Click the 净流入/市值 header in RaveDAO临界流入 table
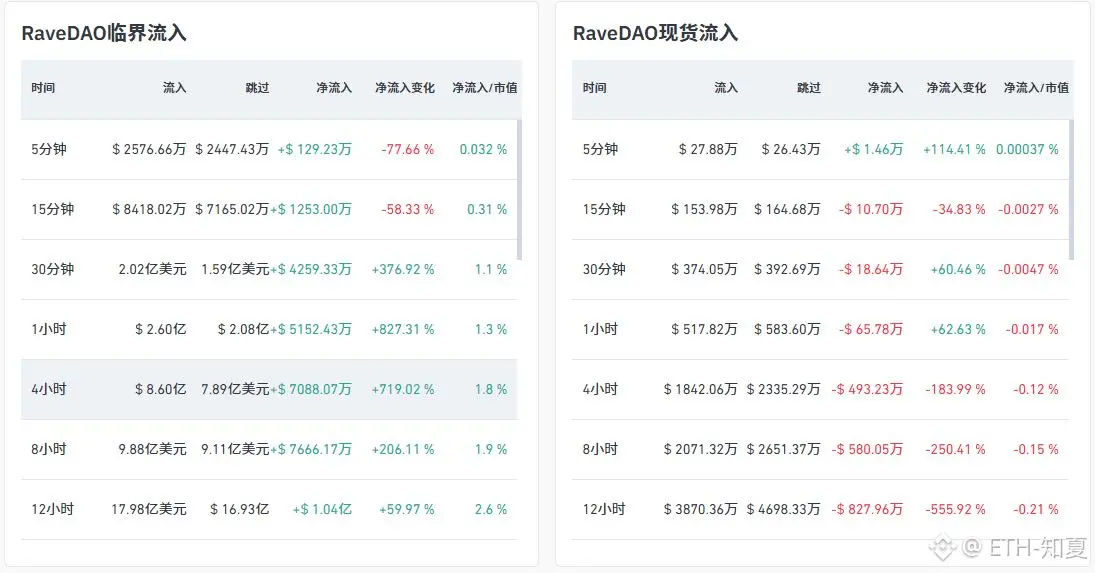This screenshot has width=1095, height=573. click(x=485, y=88)
